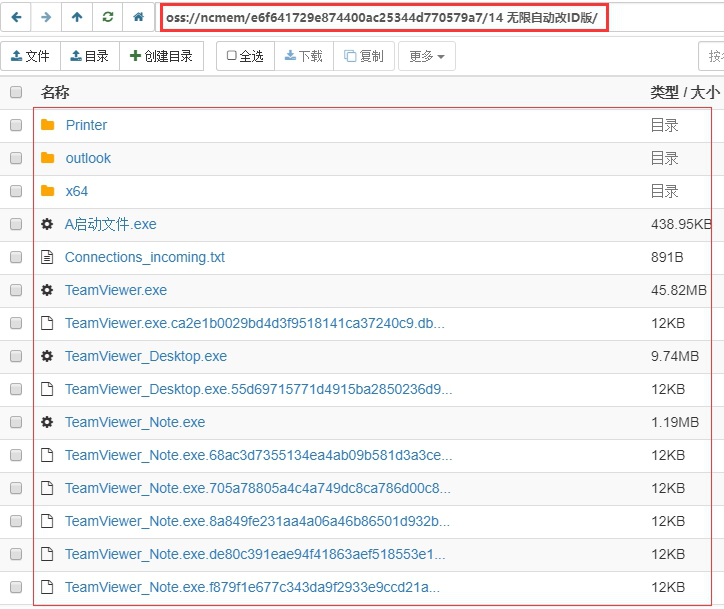Click file icon of TeamViewer_Note.exe.8a849f entry

pos(47,521)
